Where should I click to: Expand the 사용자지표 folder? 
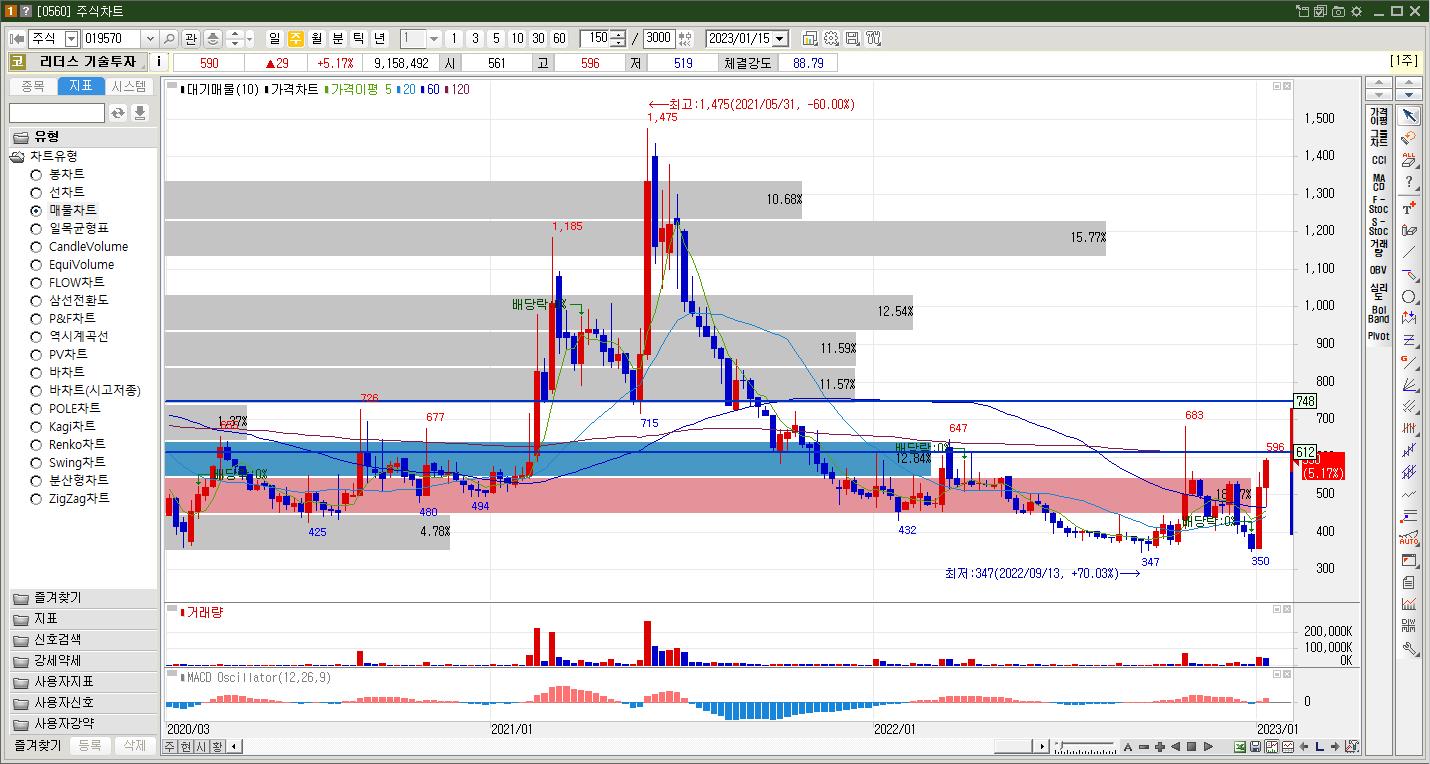(x=83, y=682)
